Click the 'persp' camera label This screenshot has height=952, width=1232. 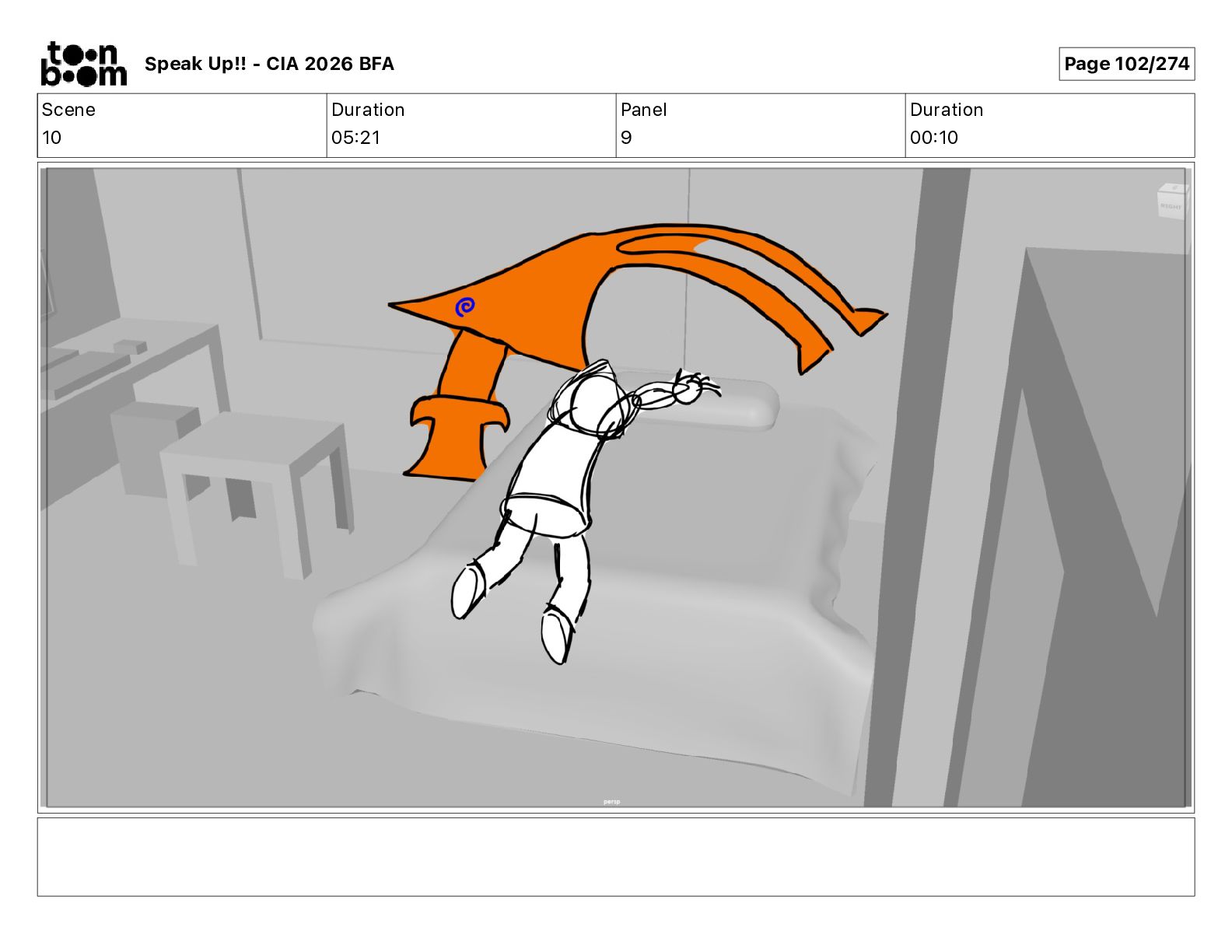pos(612,802)
